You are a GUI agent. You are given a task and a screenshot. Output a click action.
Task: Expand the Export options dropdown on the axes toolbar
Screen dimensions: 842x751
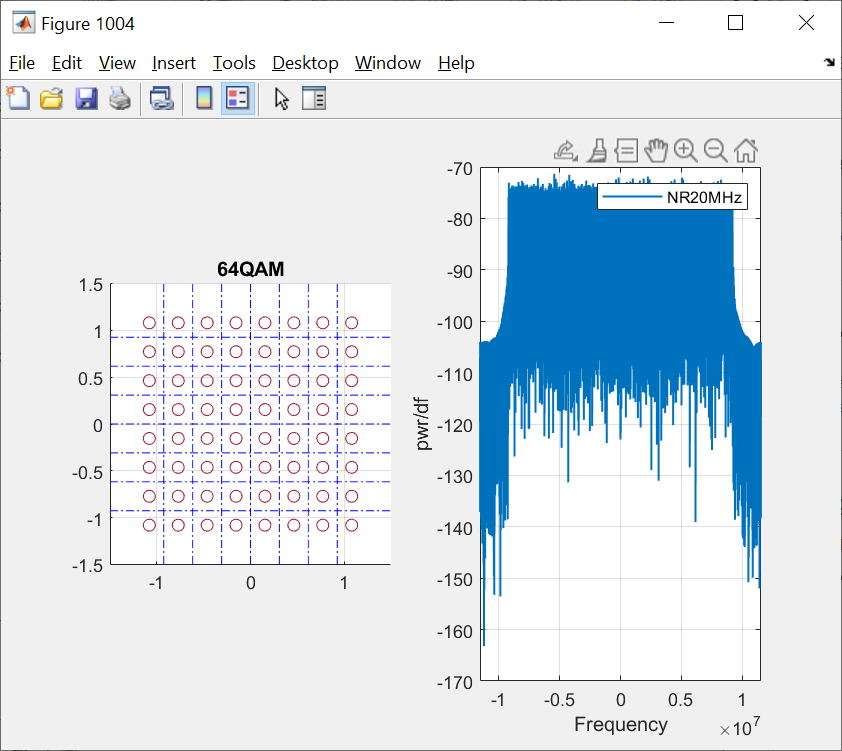565,150
